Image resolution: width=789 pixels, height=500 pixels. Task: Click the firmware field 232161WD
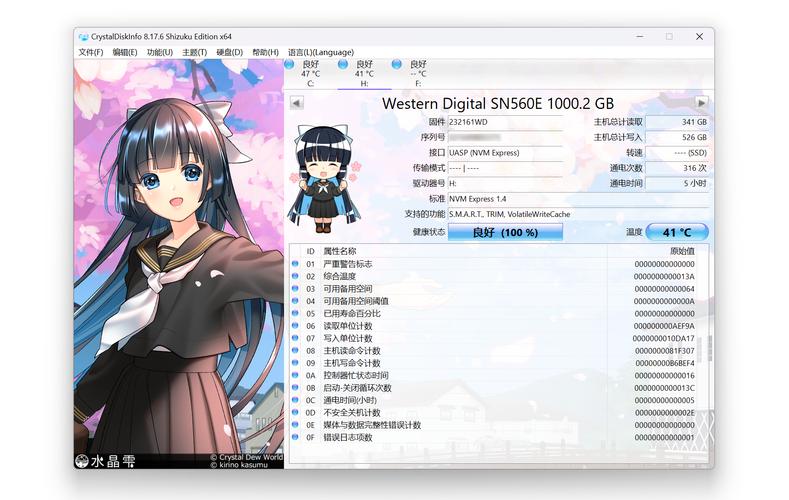(505, 122)
